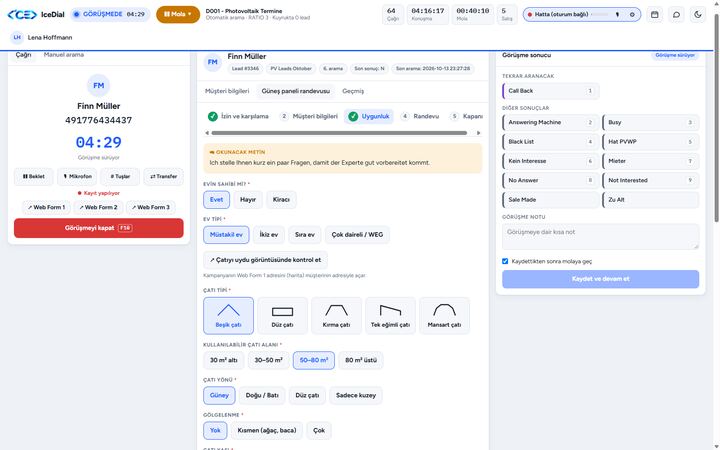
Task: Click Kaydet ve devam et button
Action: pyautogui.click(x=601, y=279)
